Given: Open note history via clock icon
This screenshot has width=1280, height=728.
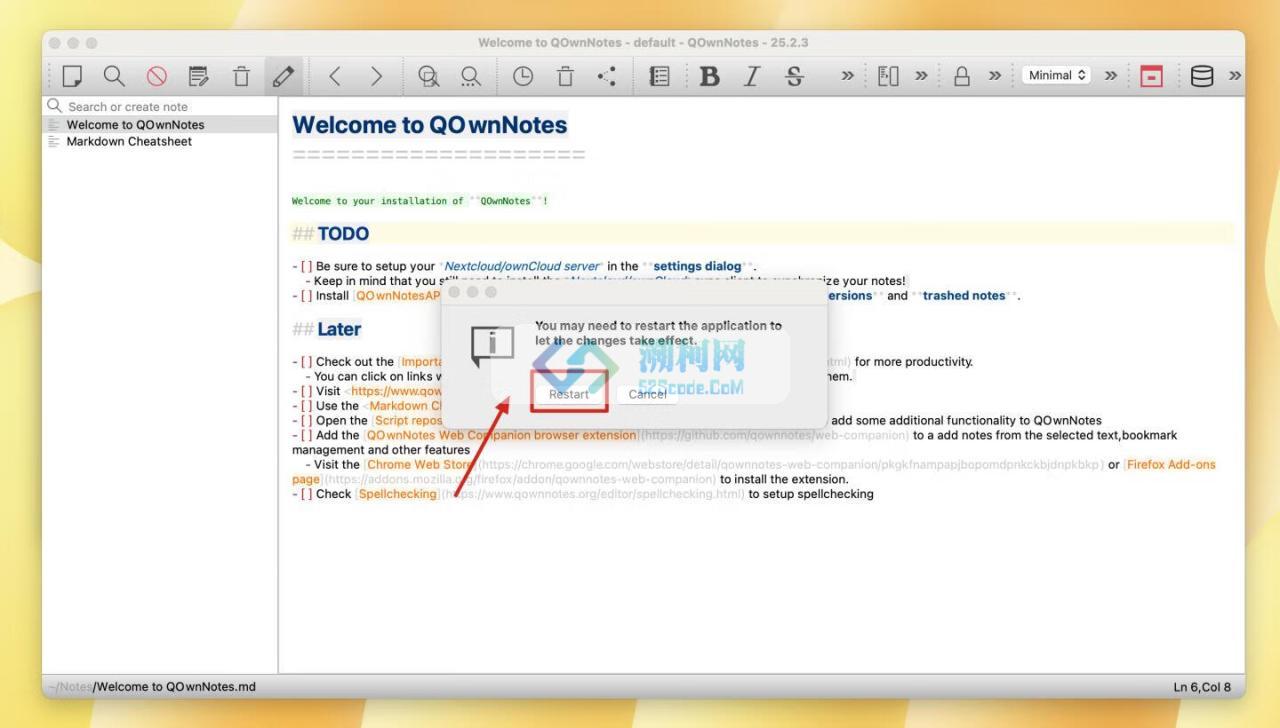Looking at the screenshot, I should tap(523, 76).
